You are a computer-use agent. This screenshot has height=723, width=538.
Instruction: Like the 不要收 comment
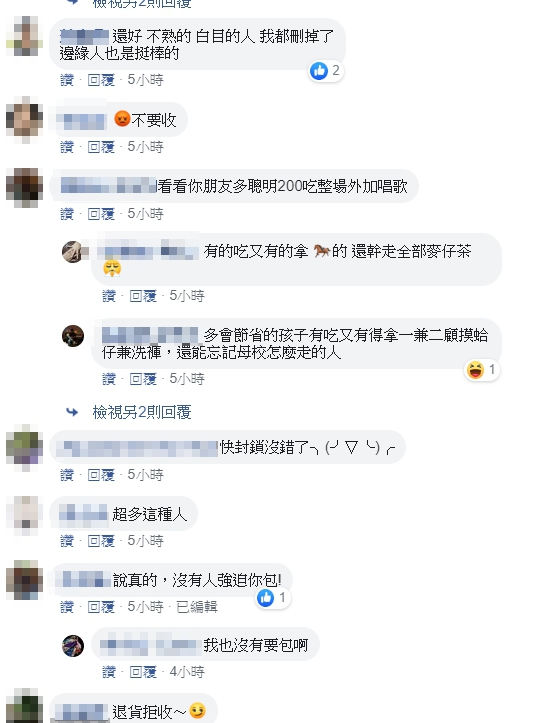click(67, 147)
